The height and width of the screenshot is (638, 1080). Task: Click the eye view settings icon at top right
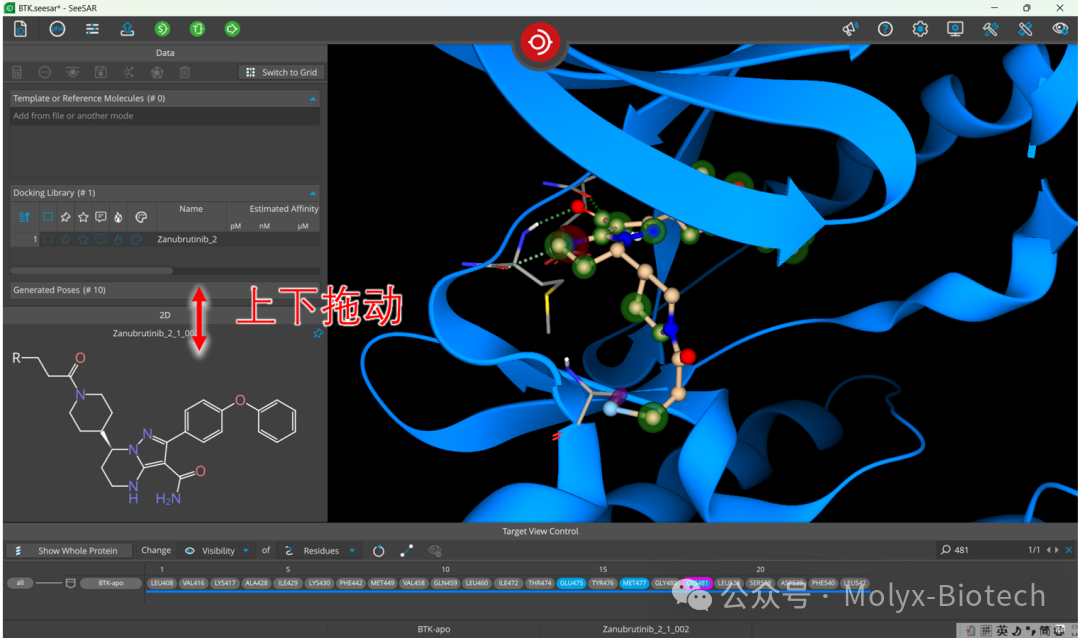click(x=1061, y=29)
